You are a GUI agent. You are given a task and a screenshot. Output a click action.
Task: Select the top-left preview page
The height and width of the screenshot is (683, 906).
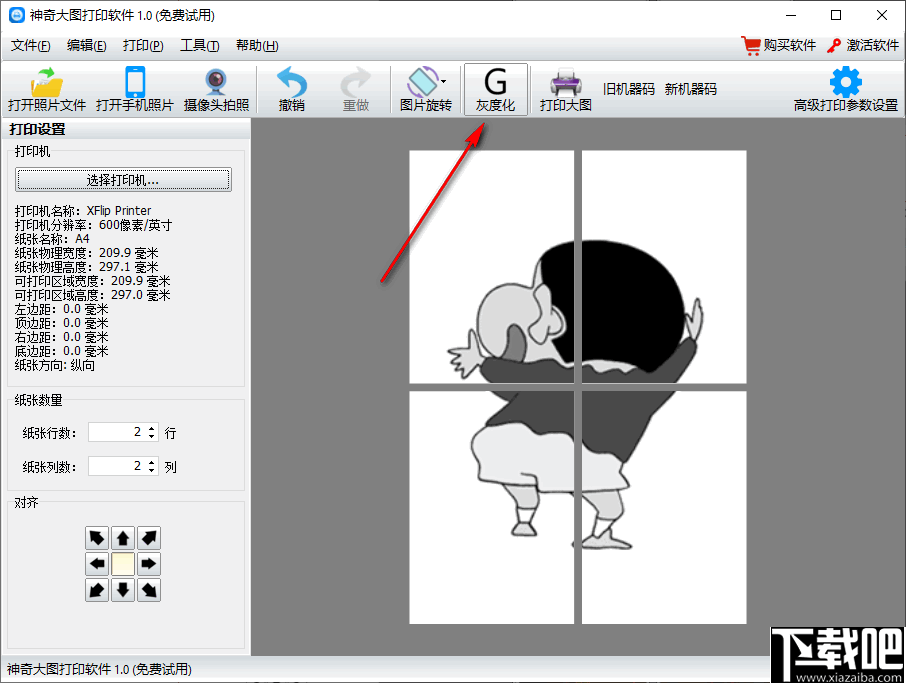click(x=492, y=267)
